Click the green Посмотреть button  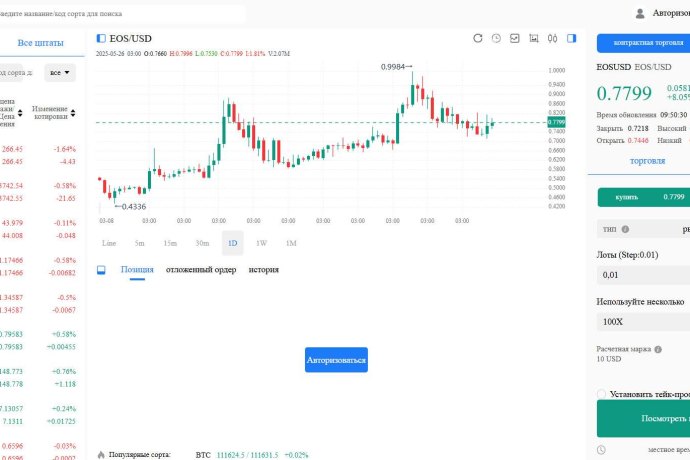[643, 418]
